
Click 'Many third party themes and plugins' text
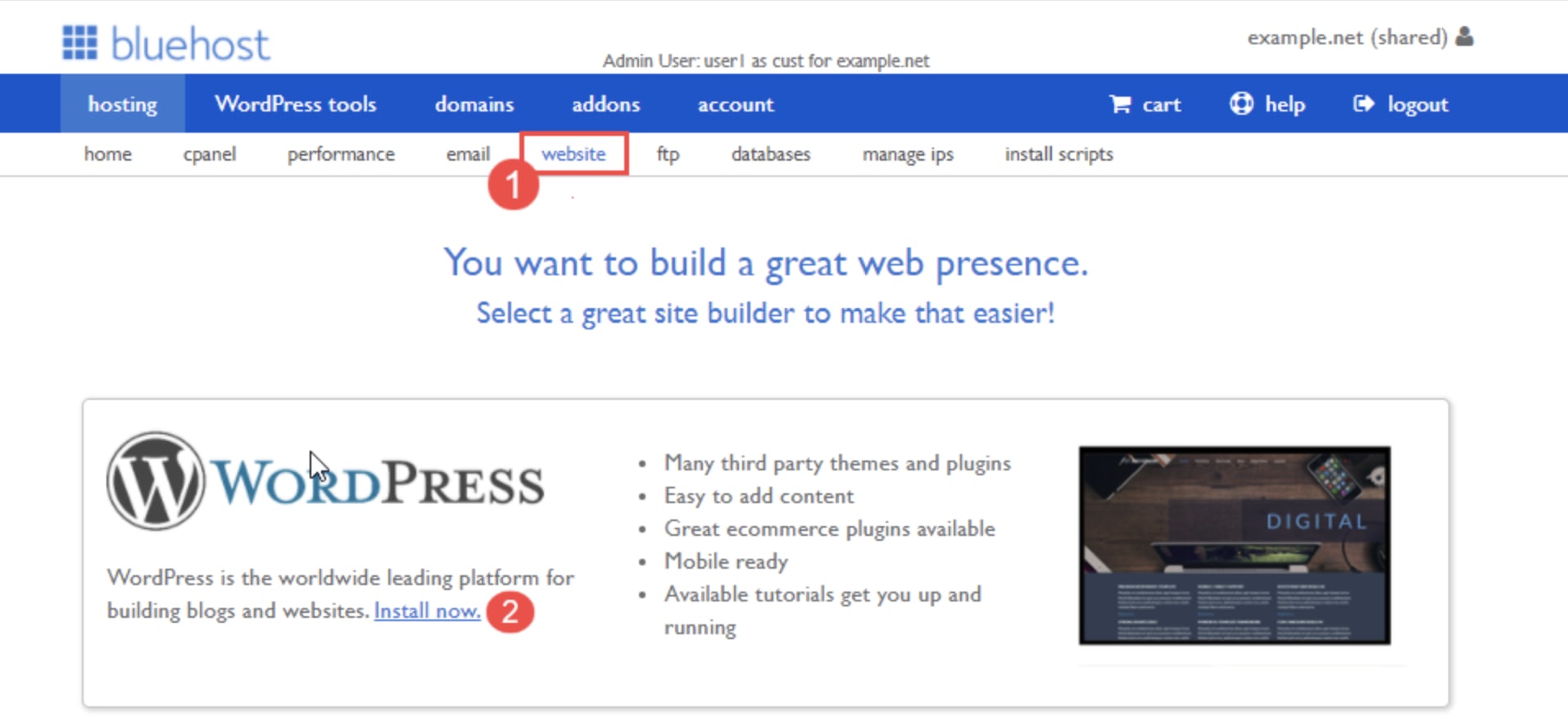(x=837, y=464)
